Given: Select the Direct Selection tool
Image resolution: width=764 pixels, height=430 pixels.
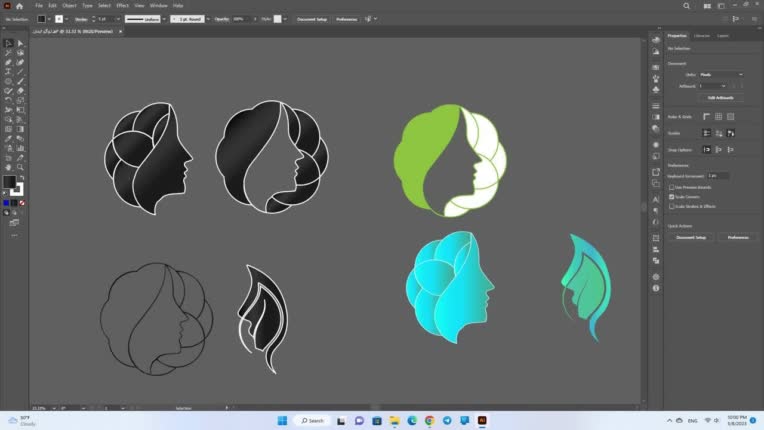Looking at the screenshot, I should tap(20, 43).
